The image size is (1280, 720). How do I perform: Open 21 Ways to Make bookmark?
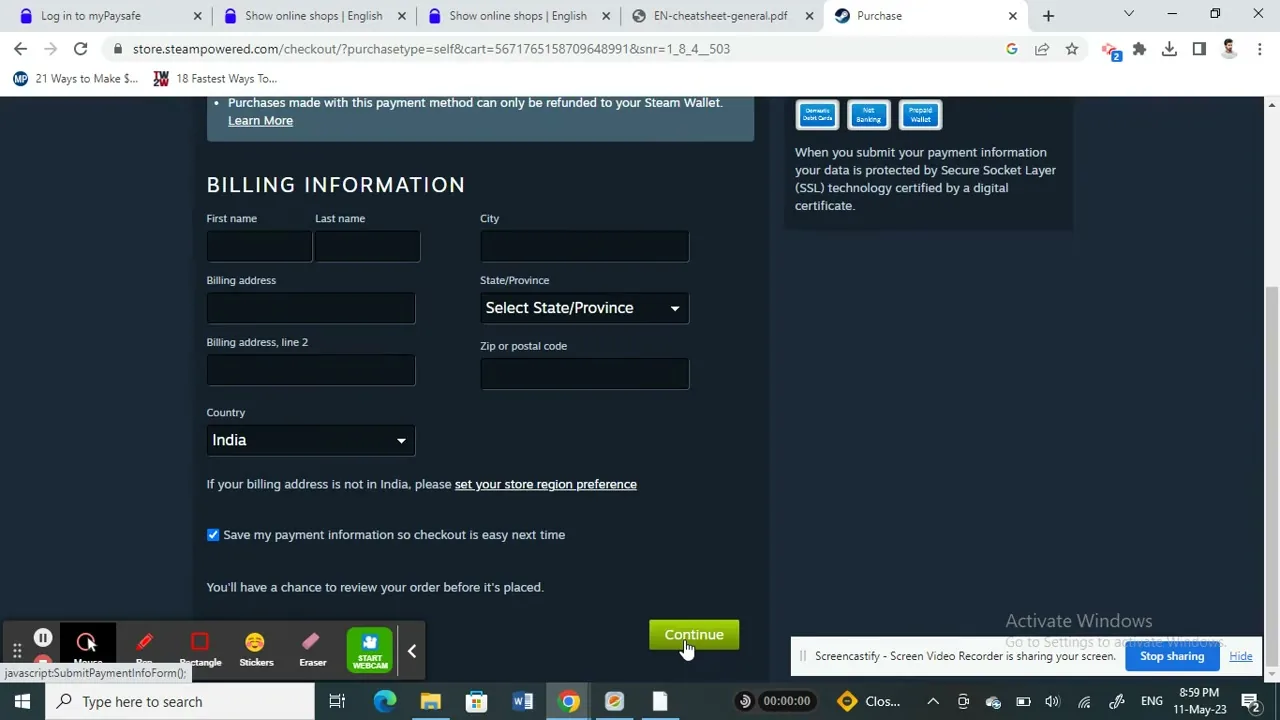point(76,78)
